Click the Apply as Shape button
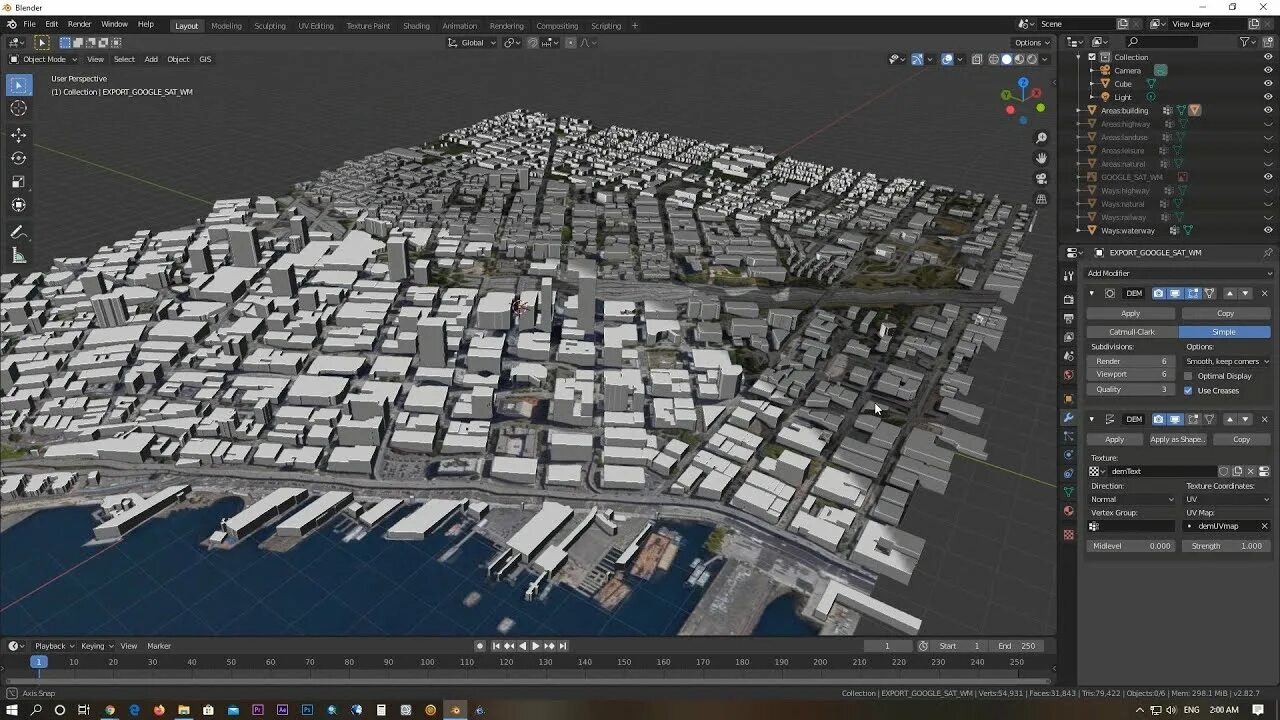This screenshot has height=720, width=1280. [1177, 440]
